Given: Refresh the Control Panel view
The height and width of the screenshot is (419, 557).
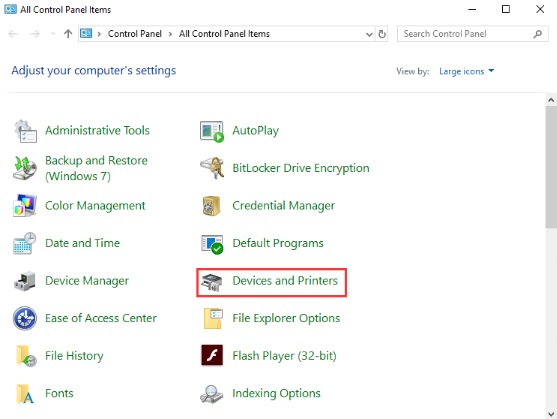Looking at the screenshot, I should pyautogui.click(x=382, y=34).
